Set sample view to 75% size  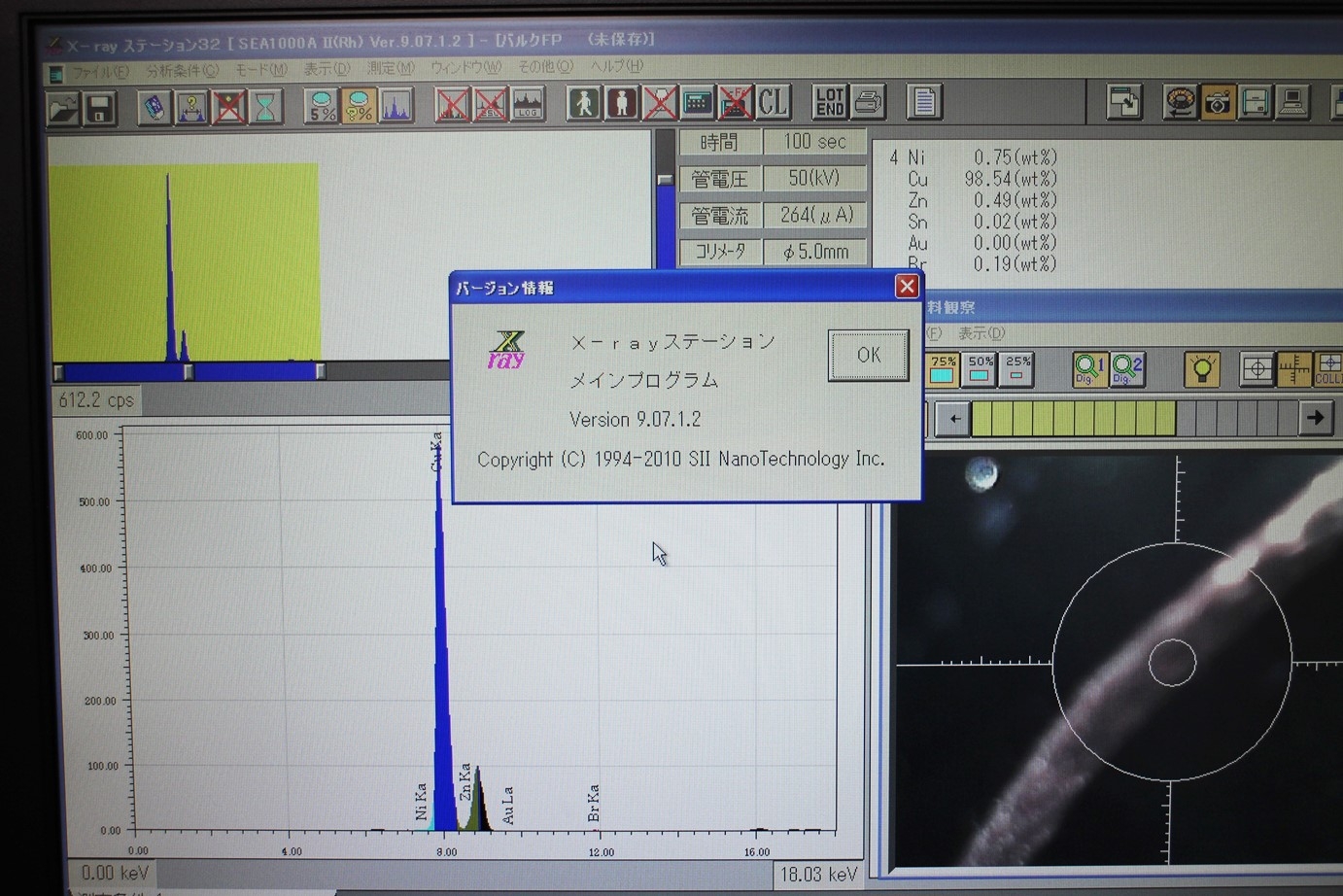[942, 369]
